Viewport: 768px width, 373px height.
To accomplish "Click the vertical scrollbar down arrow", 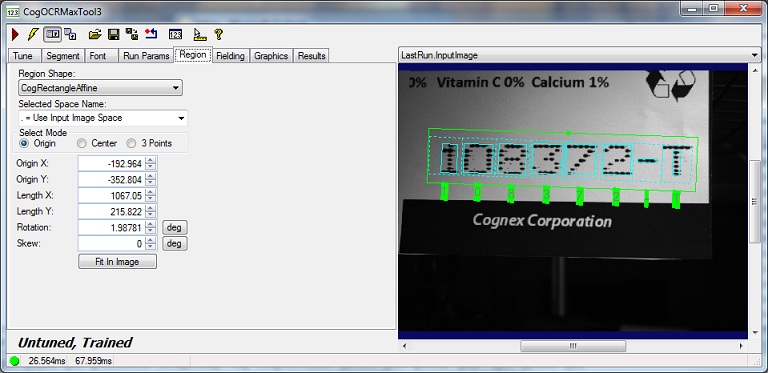I will coord(755,333).
